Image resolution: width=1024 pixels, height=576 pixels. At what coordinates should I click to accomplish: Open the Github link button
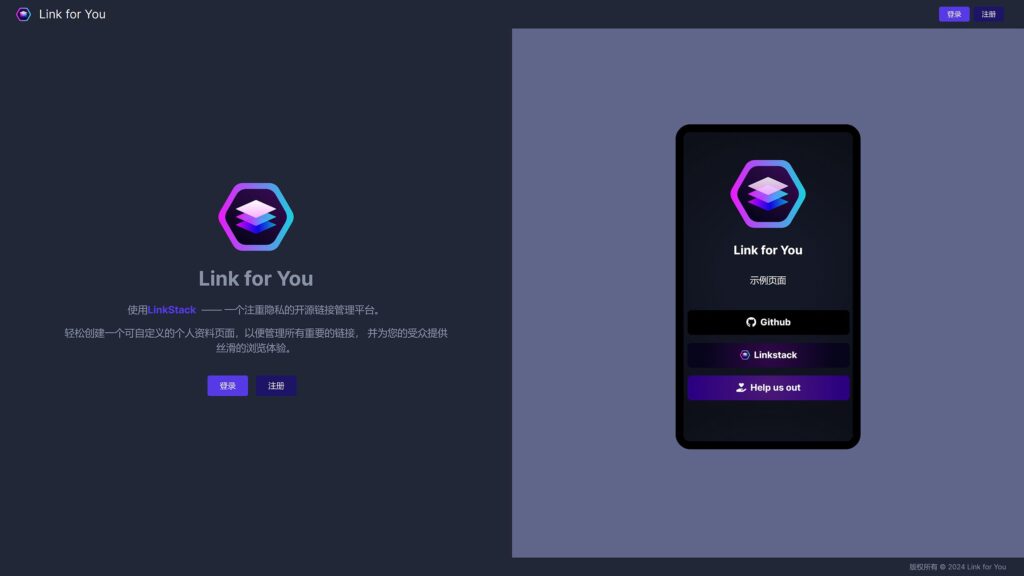tap(768, 322)
